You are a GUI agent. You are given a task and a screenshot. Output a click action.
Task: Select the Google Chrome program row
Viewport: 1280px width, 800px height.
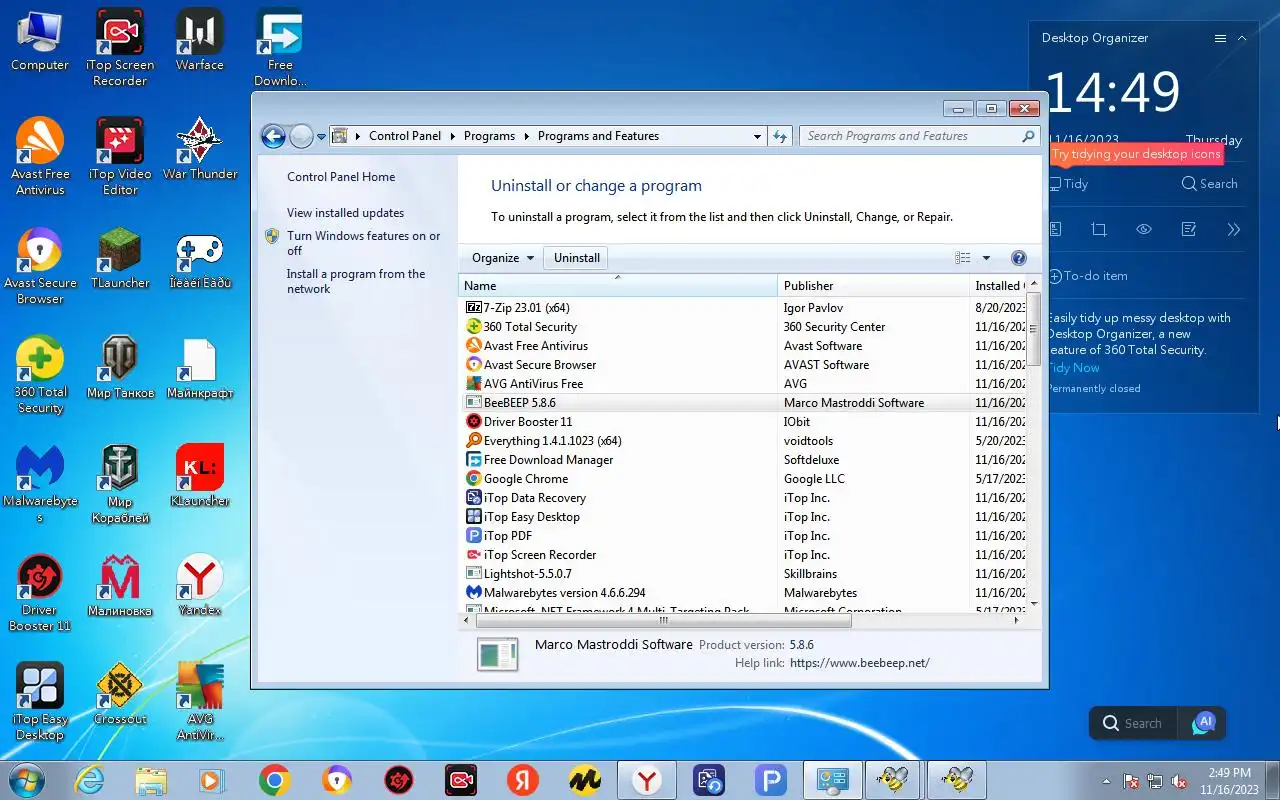pos(743,479)
